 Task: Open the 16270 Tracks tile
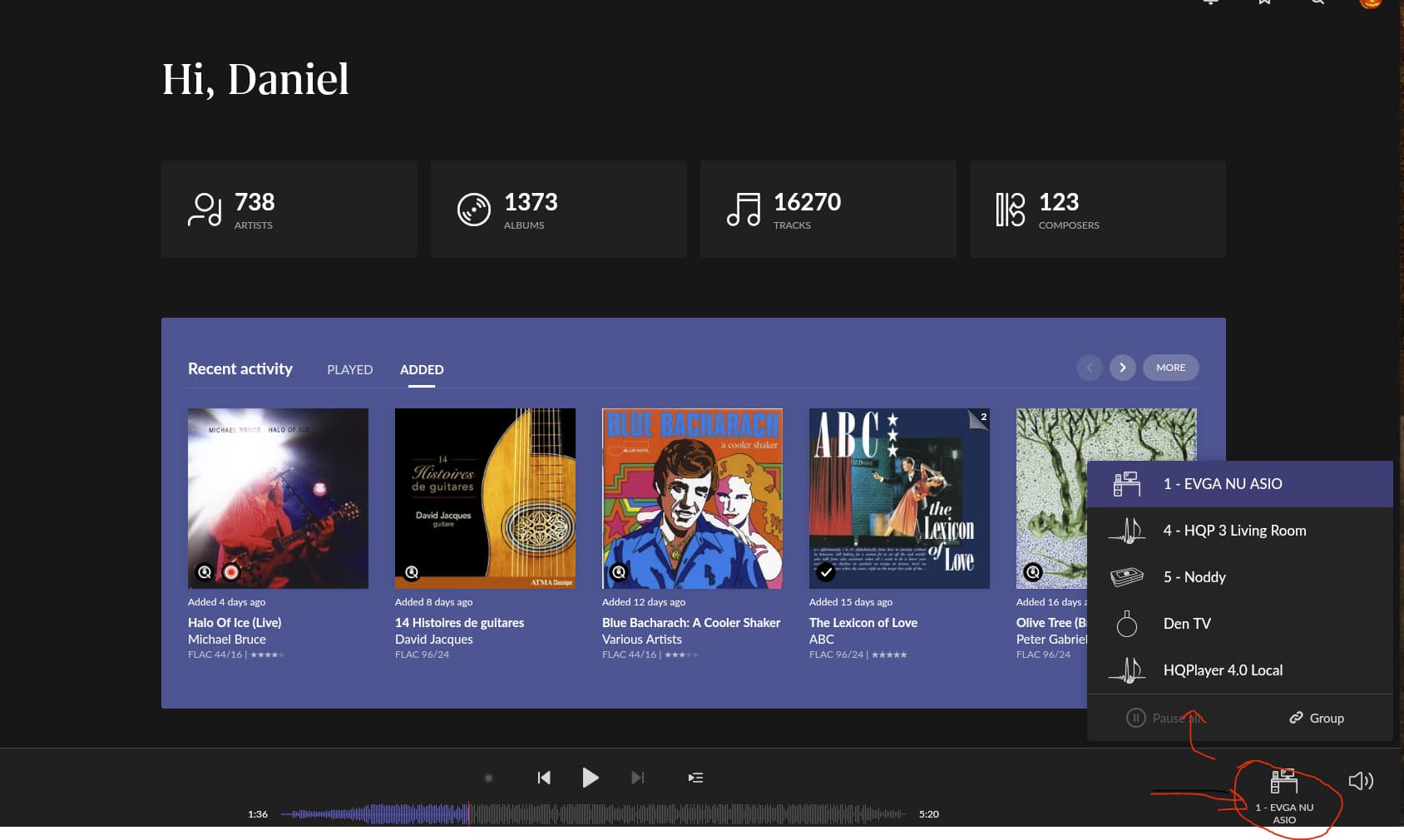click(x=828, y=210)
